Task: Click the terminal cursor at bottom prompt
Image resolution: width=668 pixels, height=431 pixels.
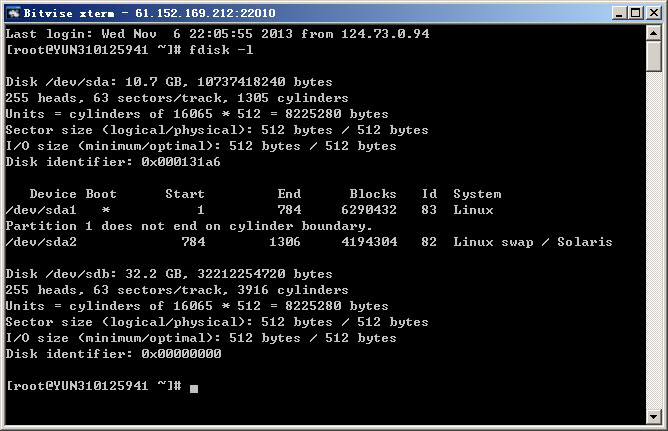Action: click(x=194, y=388)
